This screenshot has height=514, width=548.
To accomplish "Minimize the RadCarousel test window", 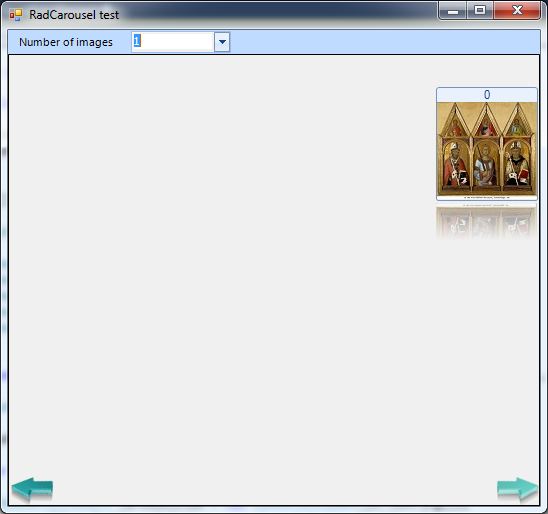I will (453, 11).
